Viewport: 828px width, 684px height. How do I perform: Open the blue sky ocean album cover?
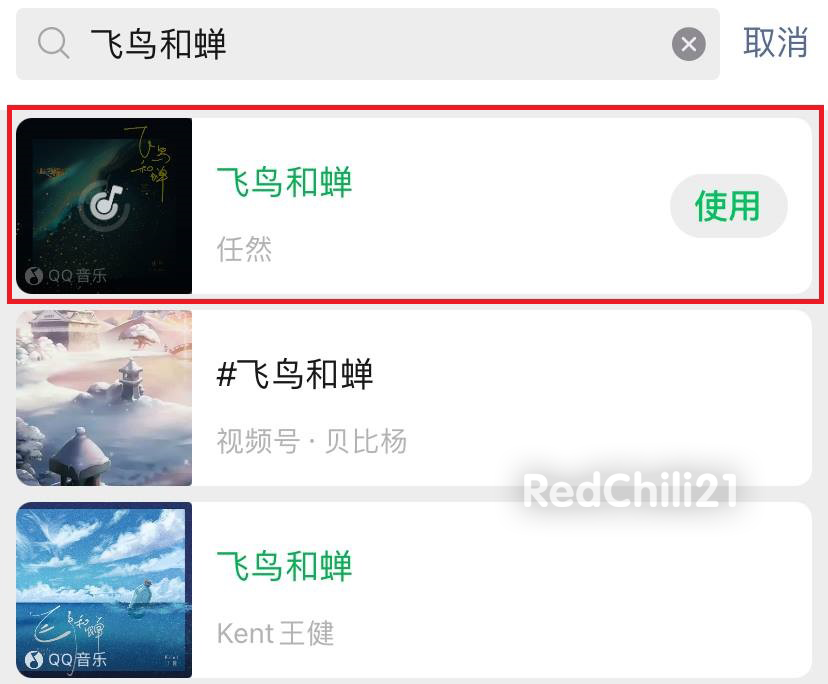104,590
